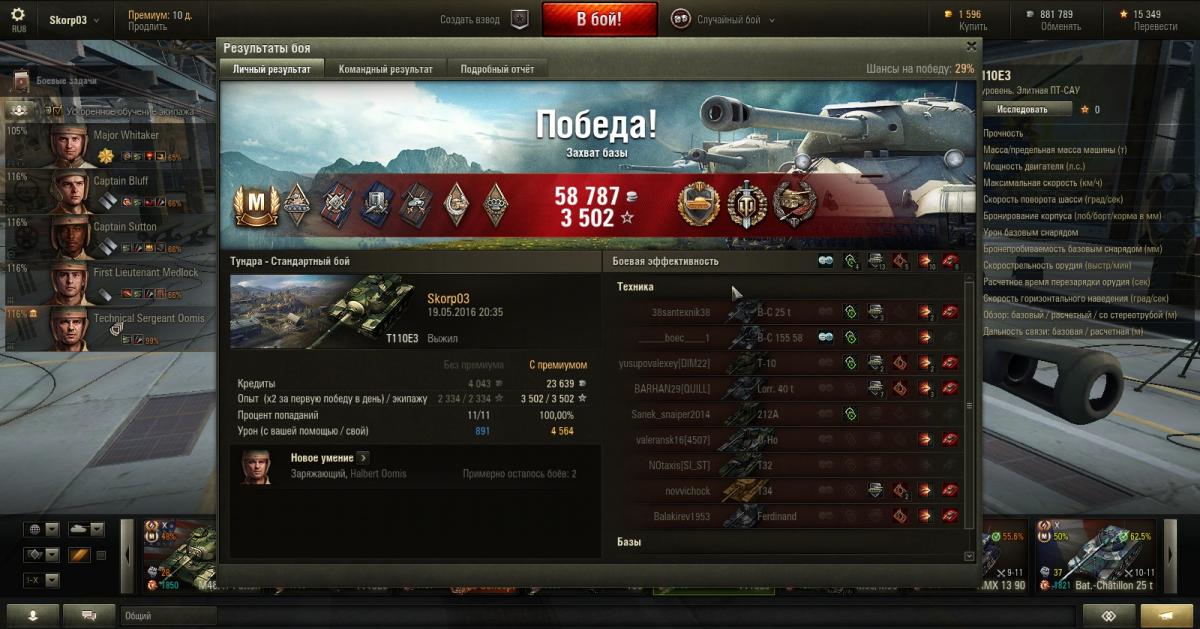Open the chat channels speech-bubble icon

click(89, 614)
